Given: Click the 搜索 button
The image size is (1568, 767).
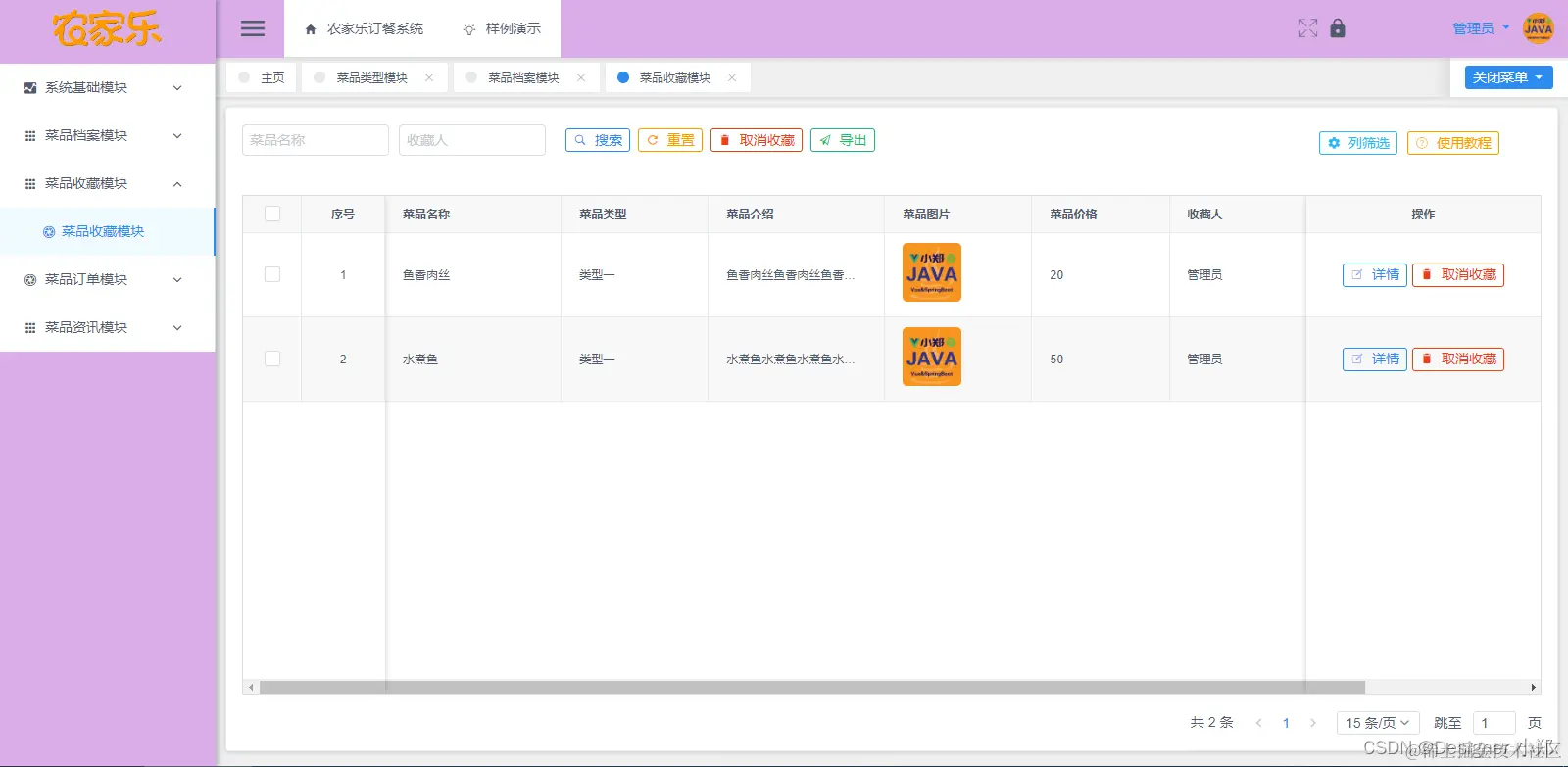Looking at the screenshot, I should pos(598,140).
